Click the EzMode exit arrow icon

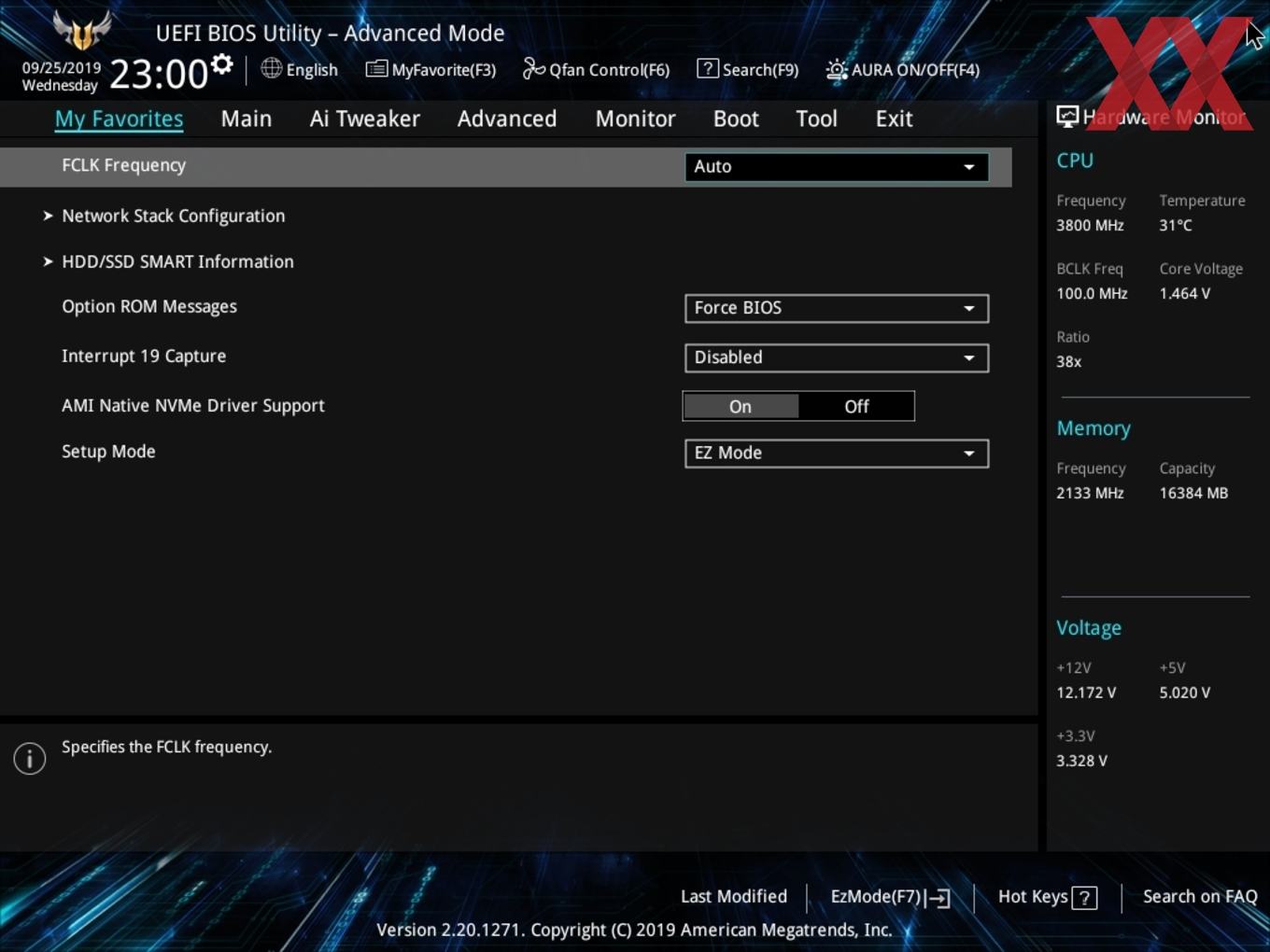(938, 898)
